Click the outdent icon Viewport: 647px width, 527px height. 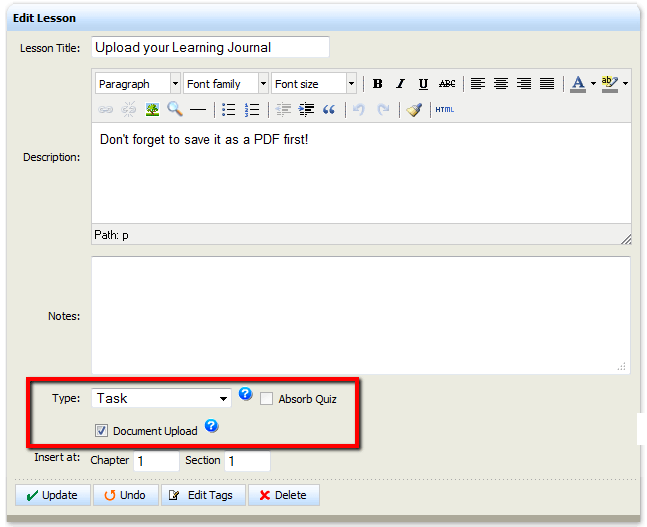283,110
